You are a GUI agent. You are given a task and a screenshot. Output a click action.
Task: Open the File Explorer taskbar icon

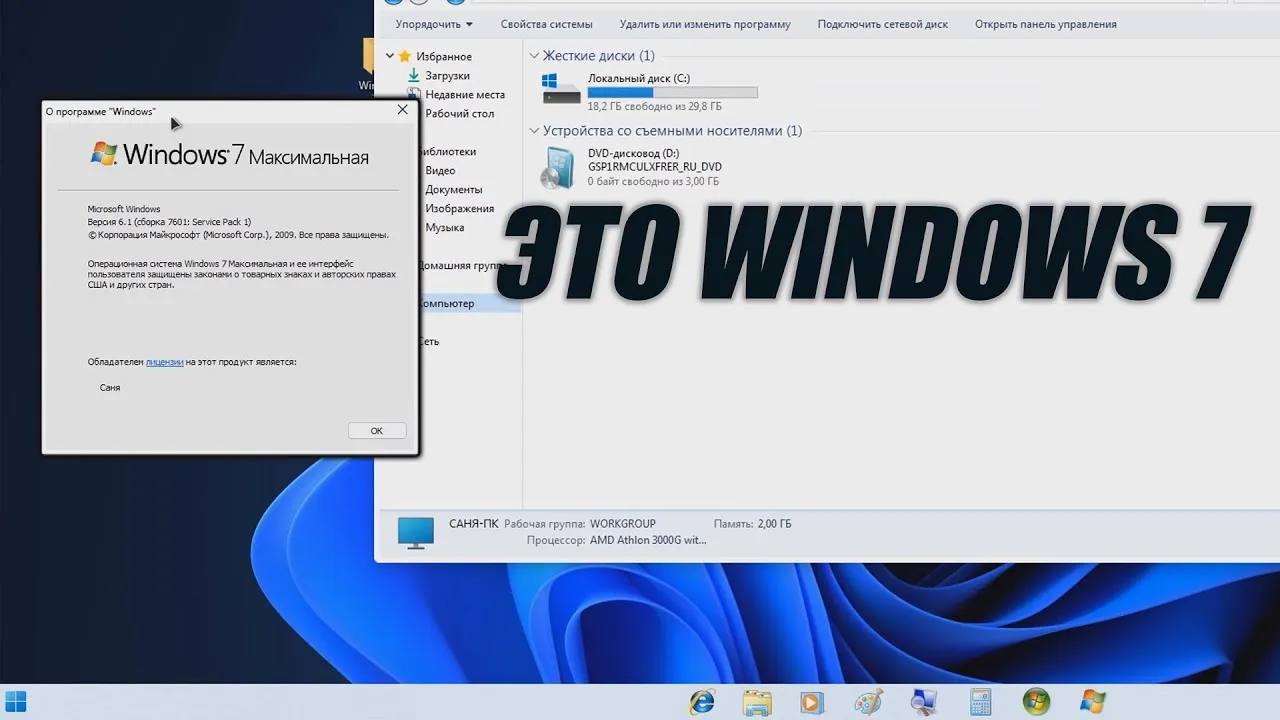[x=758, y=702]
